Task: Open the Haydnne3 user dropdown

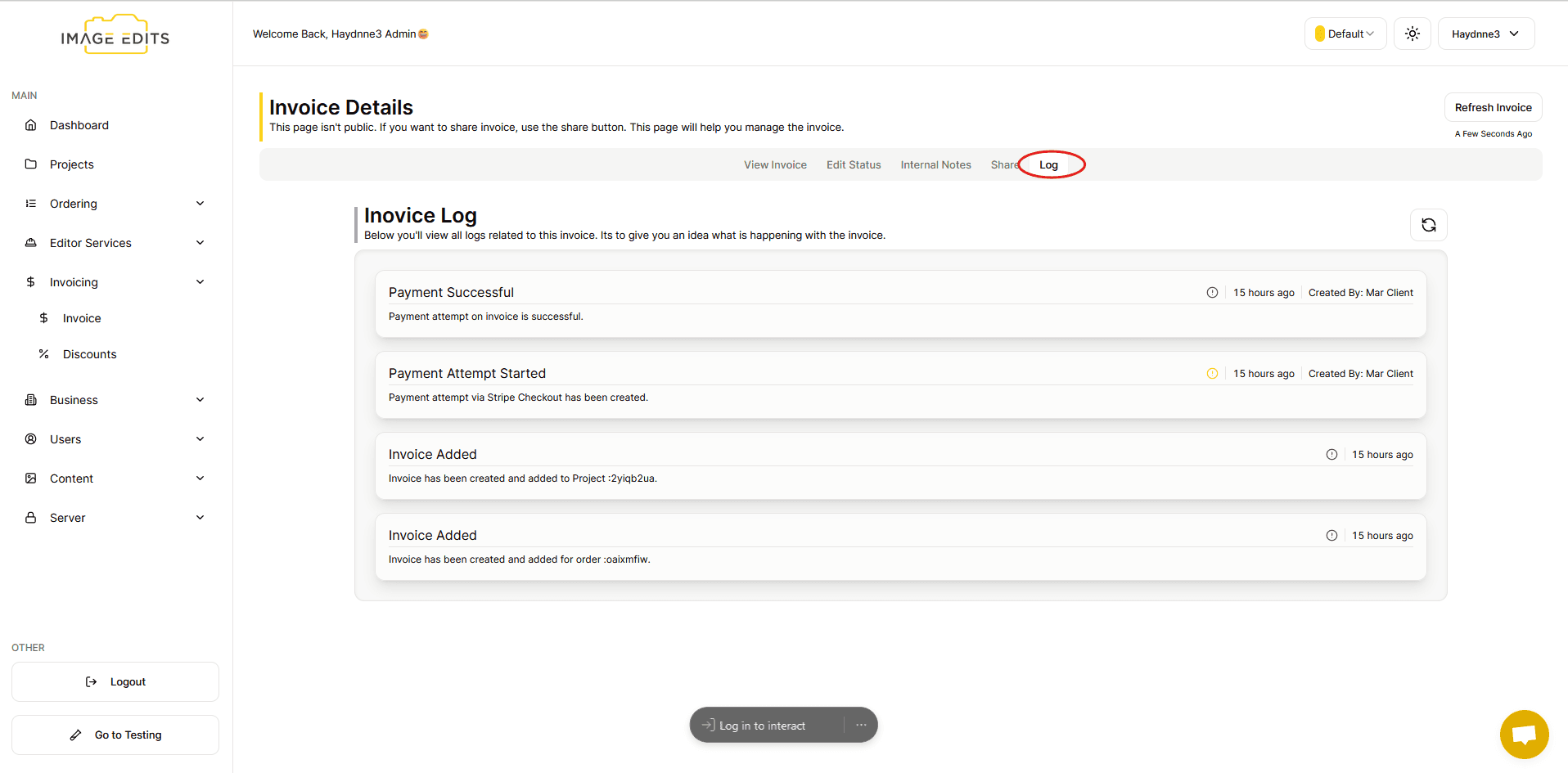Action: (x=1485, y=34)
